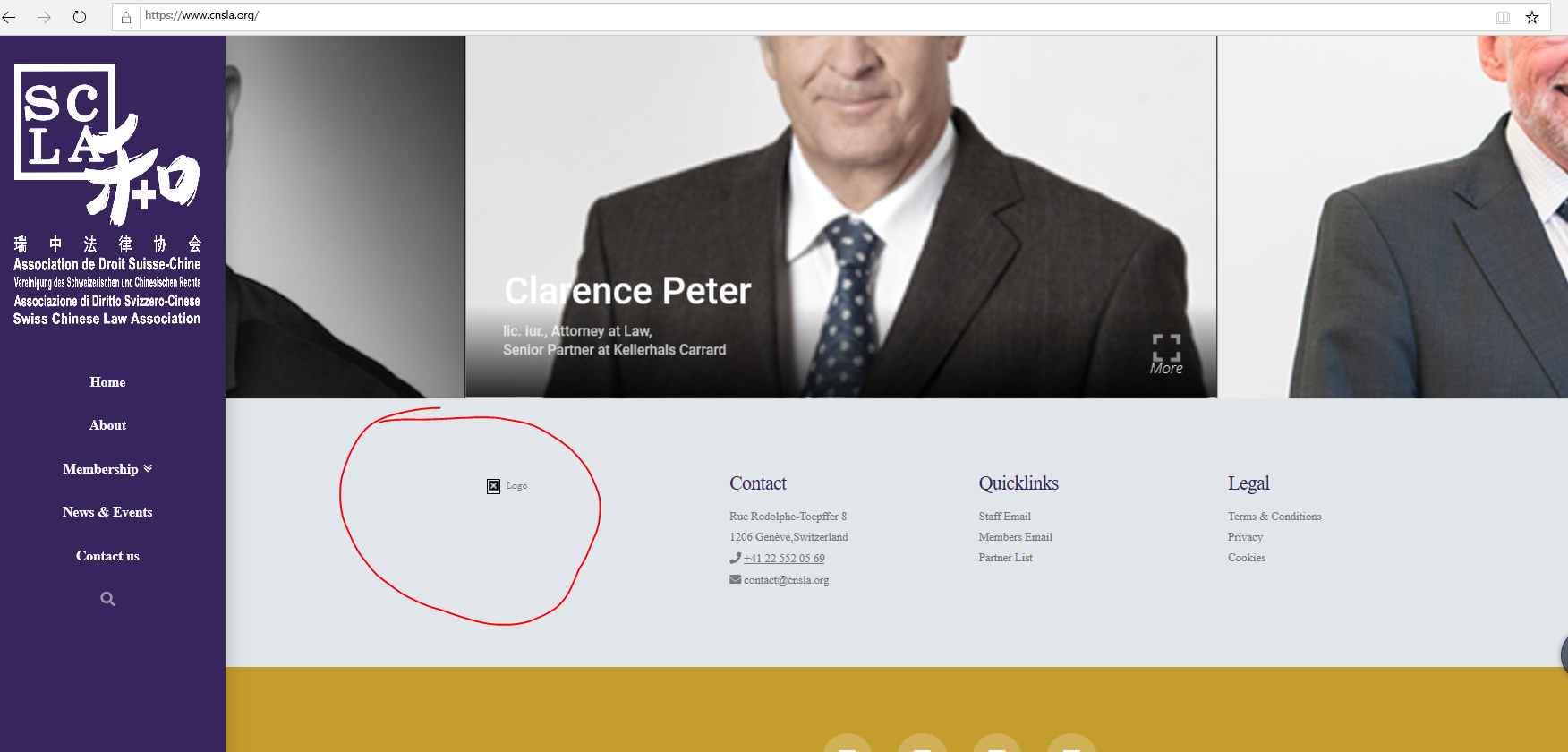Click the browser forward arrow
1568x752 pixels.
click(44, 17)
